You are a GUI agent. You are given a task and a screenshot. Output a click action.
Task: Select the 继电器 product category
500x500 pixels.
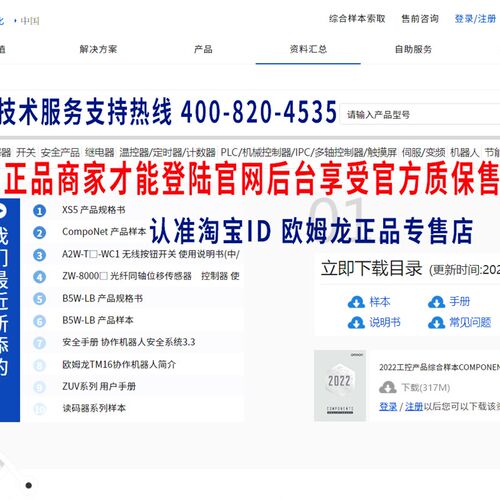[x=100, y=153]
